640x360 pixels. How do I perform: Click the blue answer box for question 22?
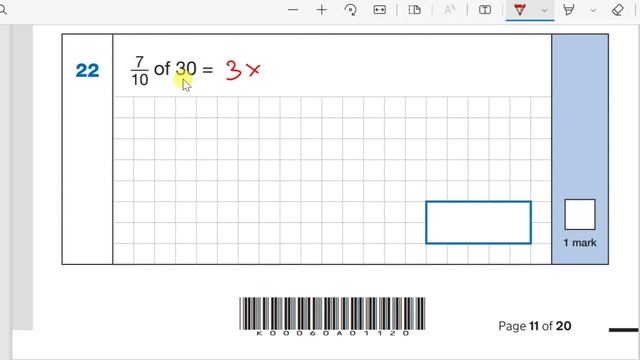478,222
